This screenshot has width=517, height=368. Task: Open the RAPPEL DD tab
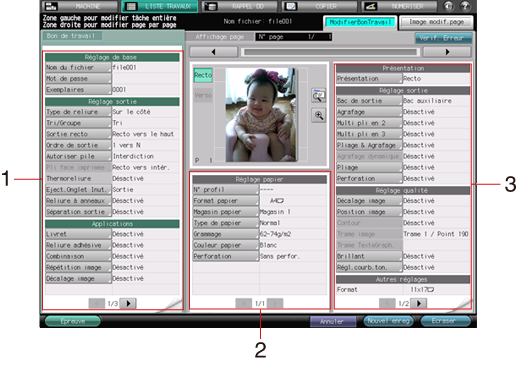click(x=239, y=6)
